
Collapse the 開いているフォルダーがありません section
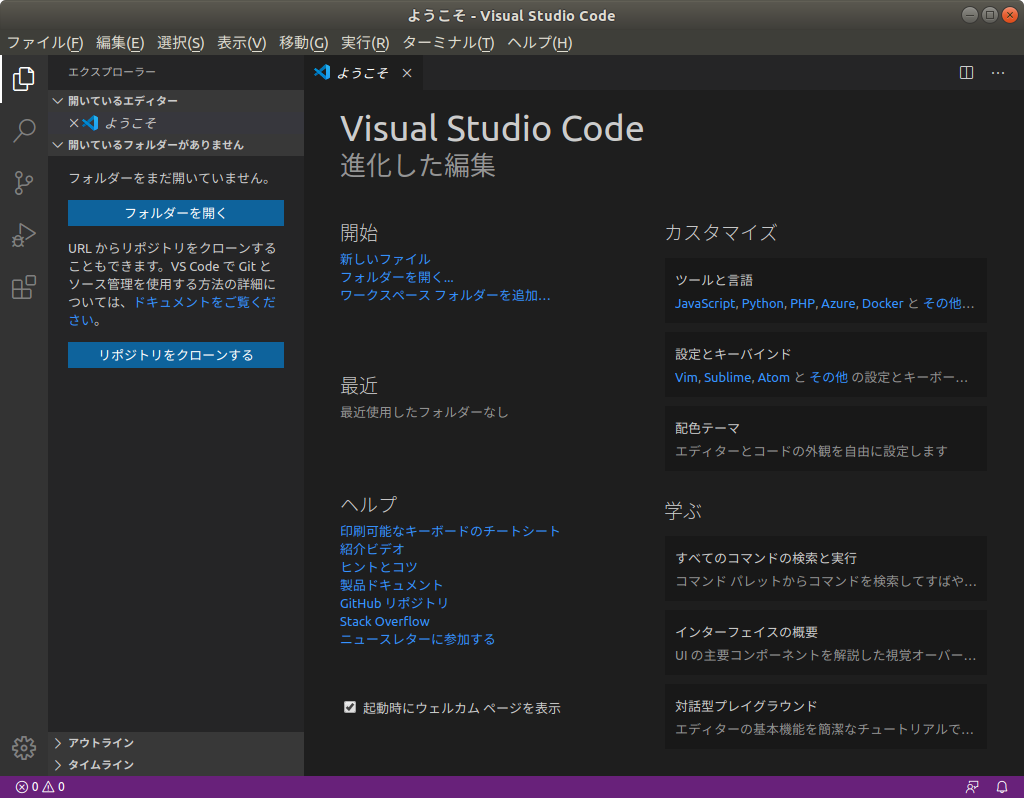pos(176,145)
